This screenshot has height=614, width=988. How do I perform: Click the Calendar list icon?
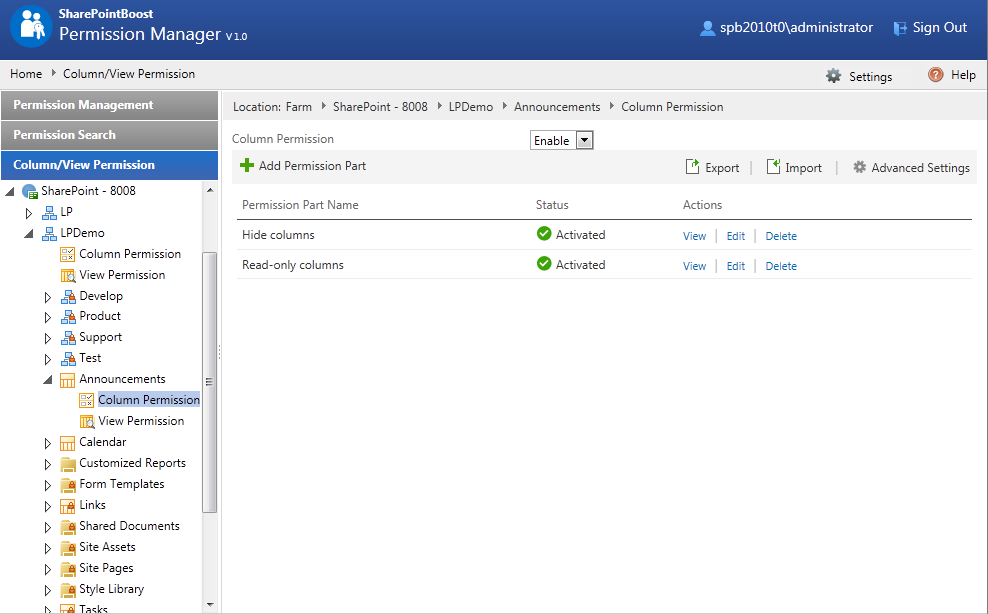pos(67,443)
